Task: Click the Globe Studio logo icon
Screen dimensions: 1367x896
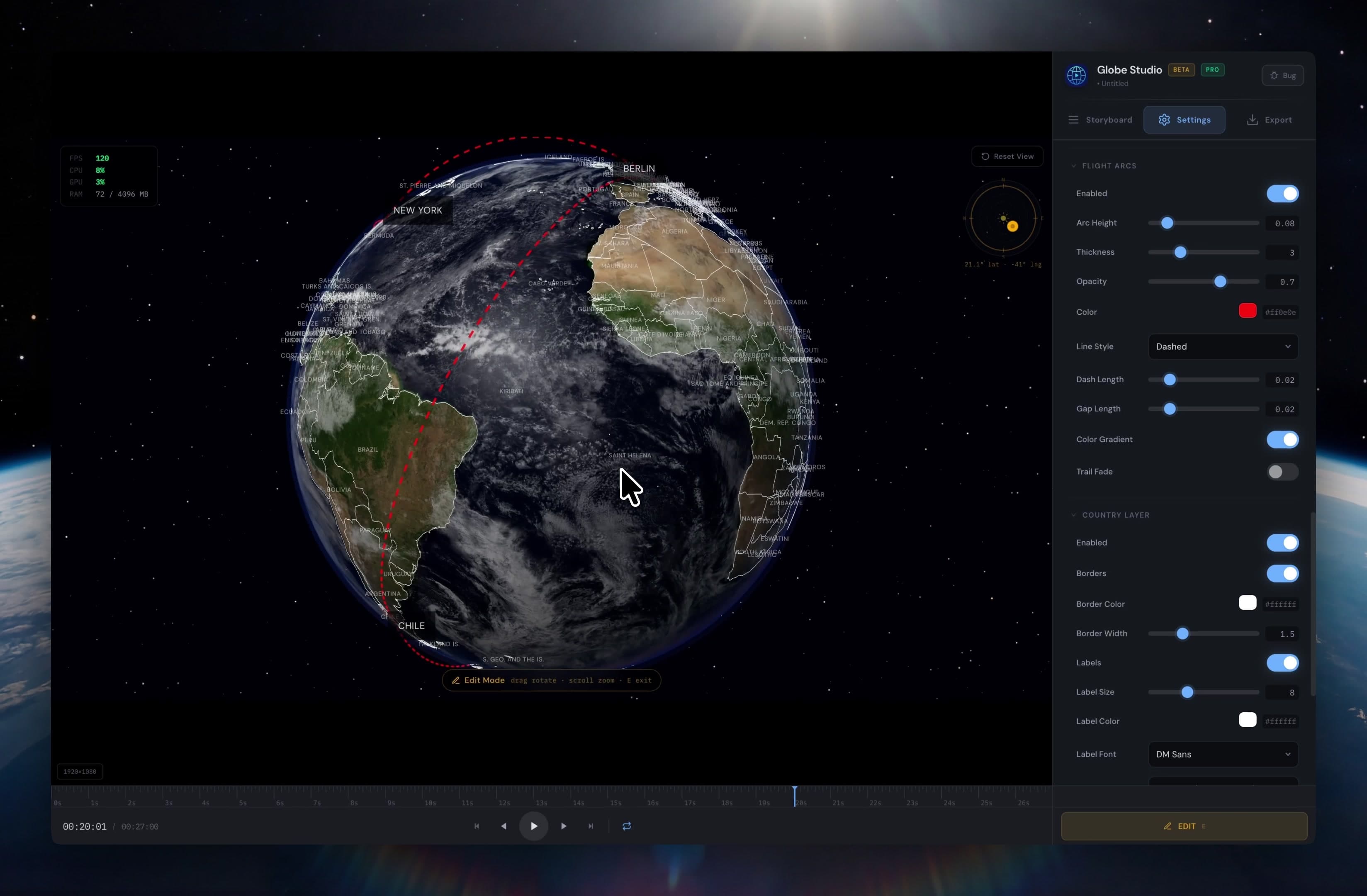Action: pyautogui.click(x=1077, y=75)
